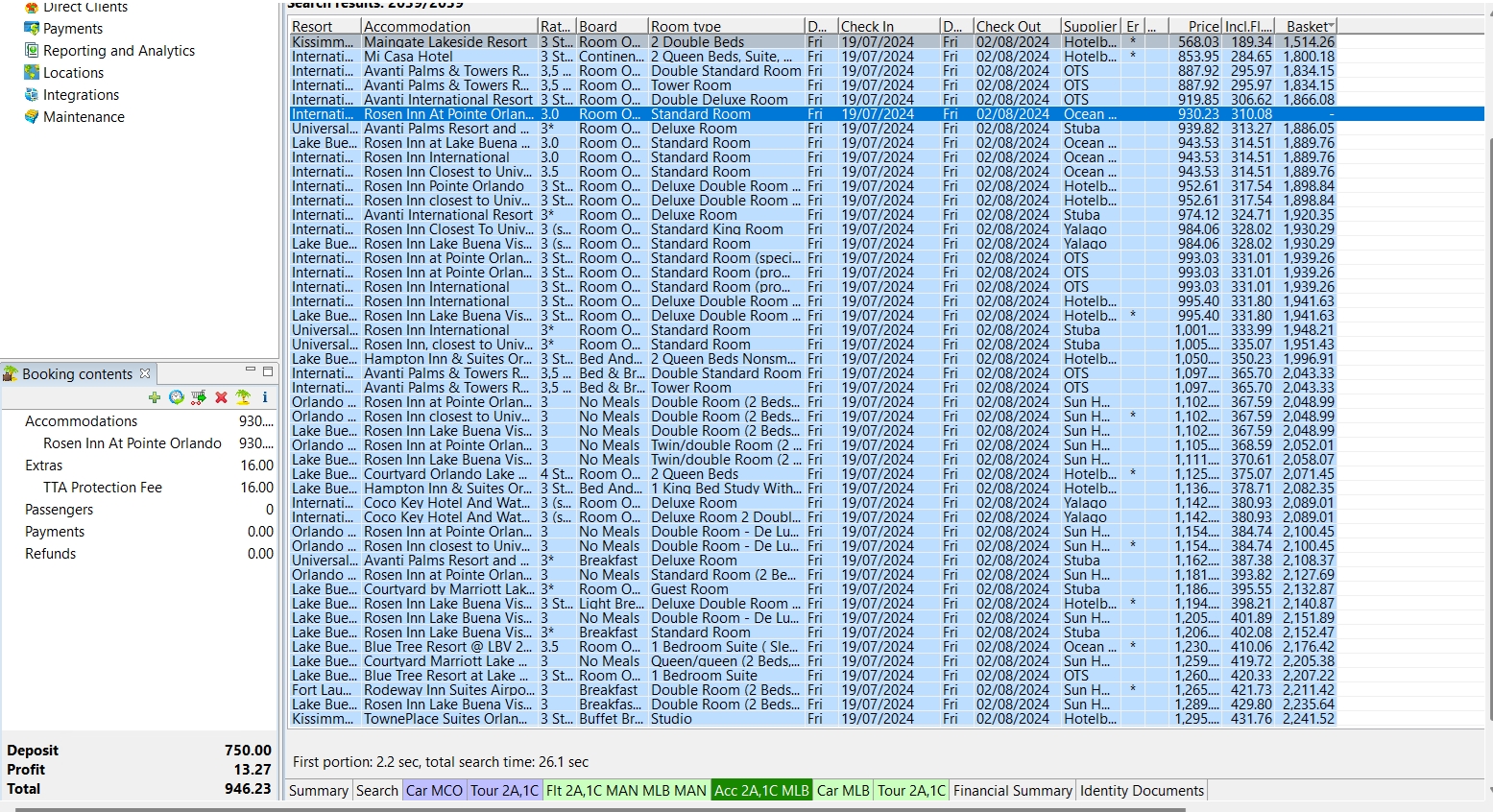Open the Car MCO tab

coord(434,791)
